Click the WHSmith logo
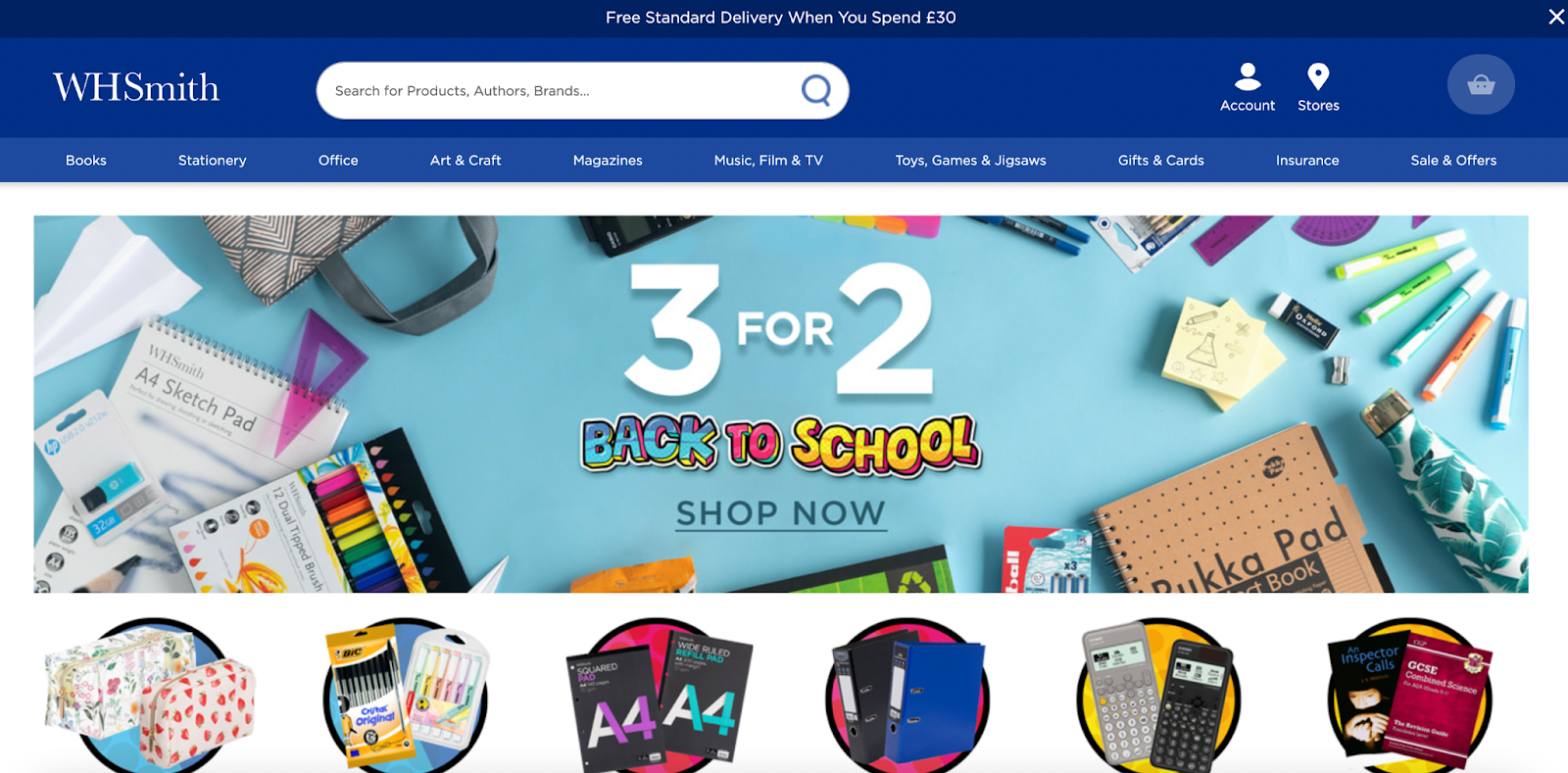The width and height of the screenshot is (1568, 773). [x=136, y=87]
